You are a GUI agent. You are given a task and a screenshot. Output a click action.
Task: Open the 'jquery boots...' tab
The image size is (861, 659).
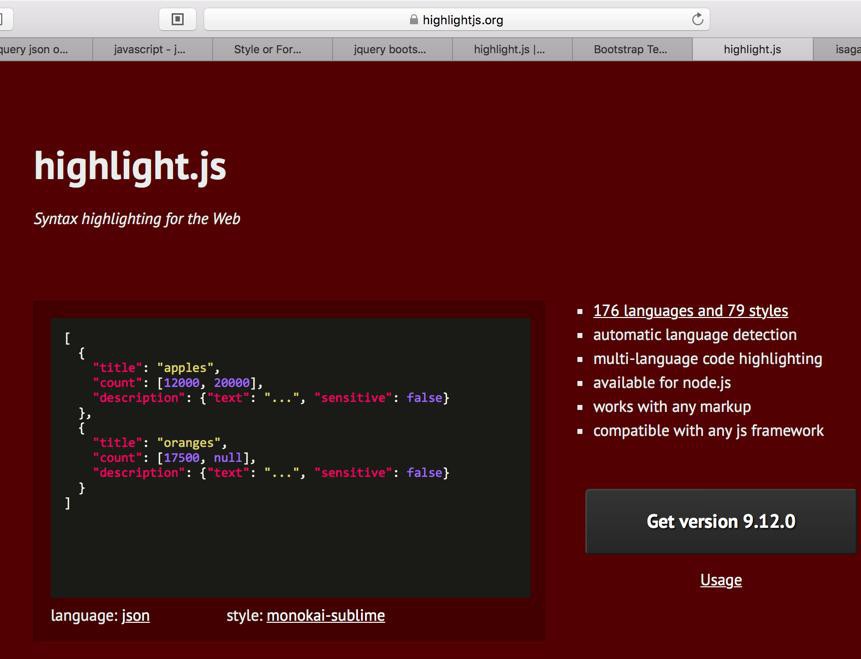tap(392, 49)
